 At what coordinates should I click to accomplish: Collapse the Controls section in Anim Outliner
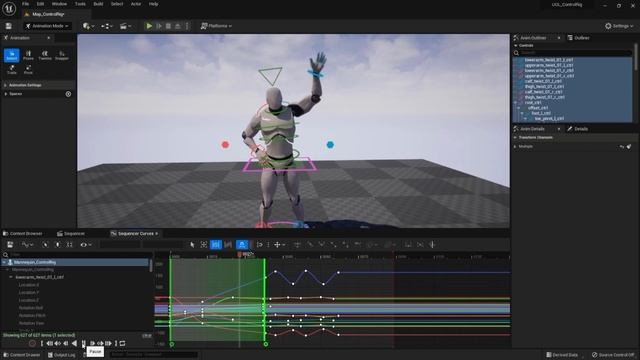coord(516,46)
